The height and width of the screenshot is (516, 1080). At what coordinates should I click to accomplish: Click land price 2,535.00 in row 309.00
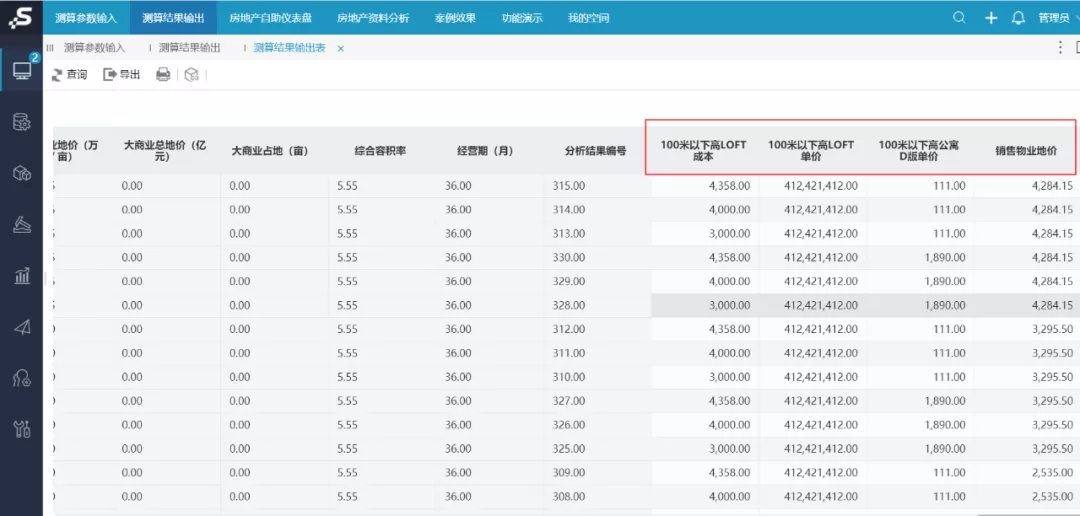tap(1026, 473)
